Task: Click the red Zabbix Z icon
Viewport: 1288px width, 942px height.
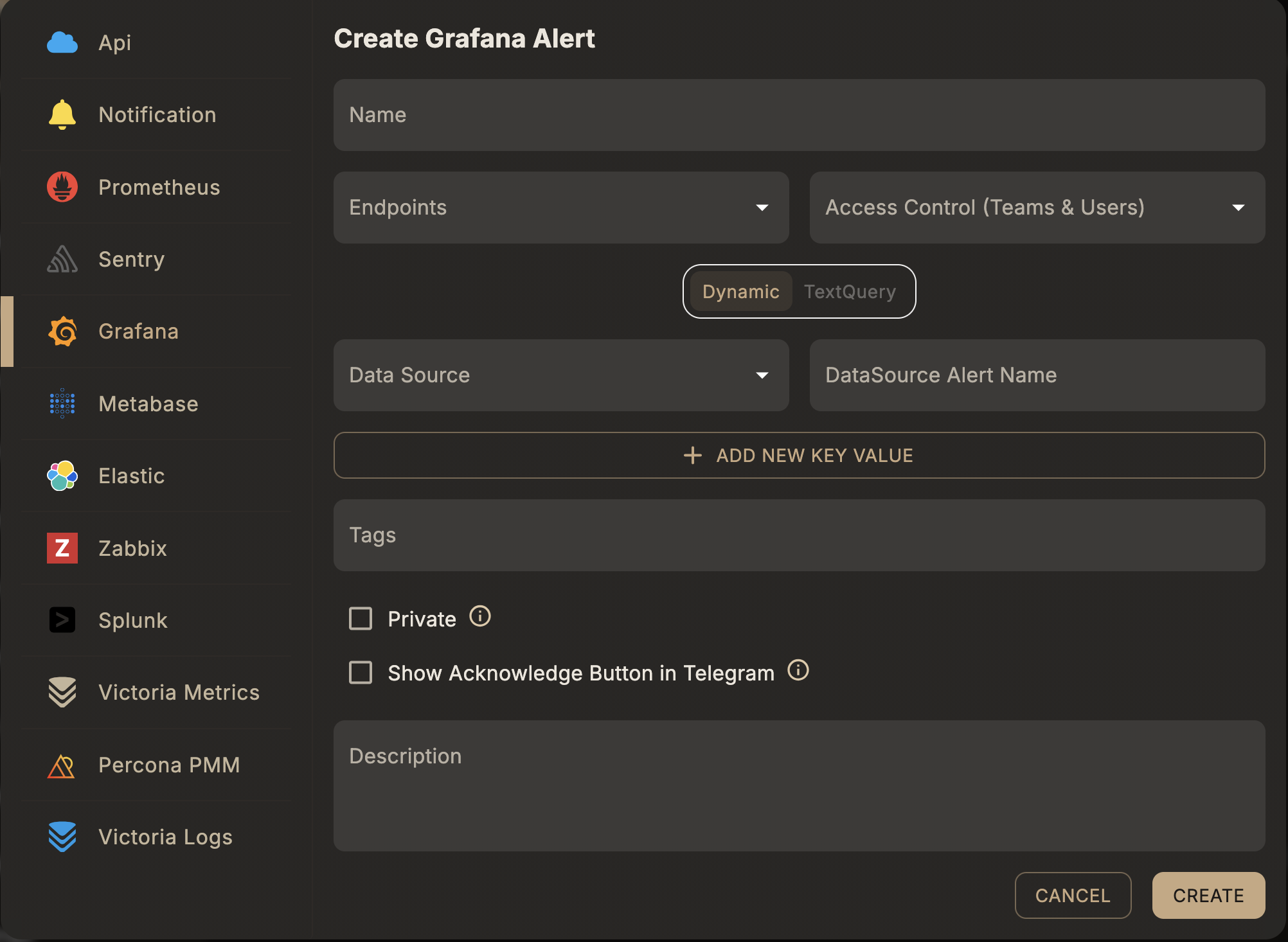Action: [x=62, y=548]
